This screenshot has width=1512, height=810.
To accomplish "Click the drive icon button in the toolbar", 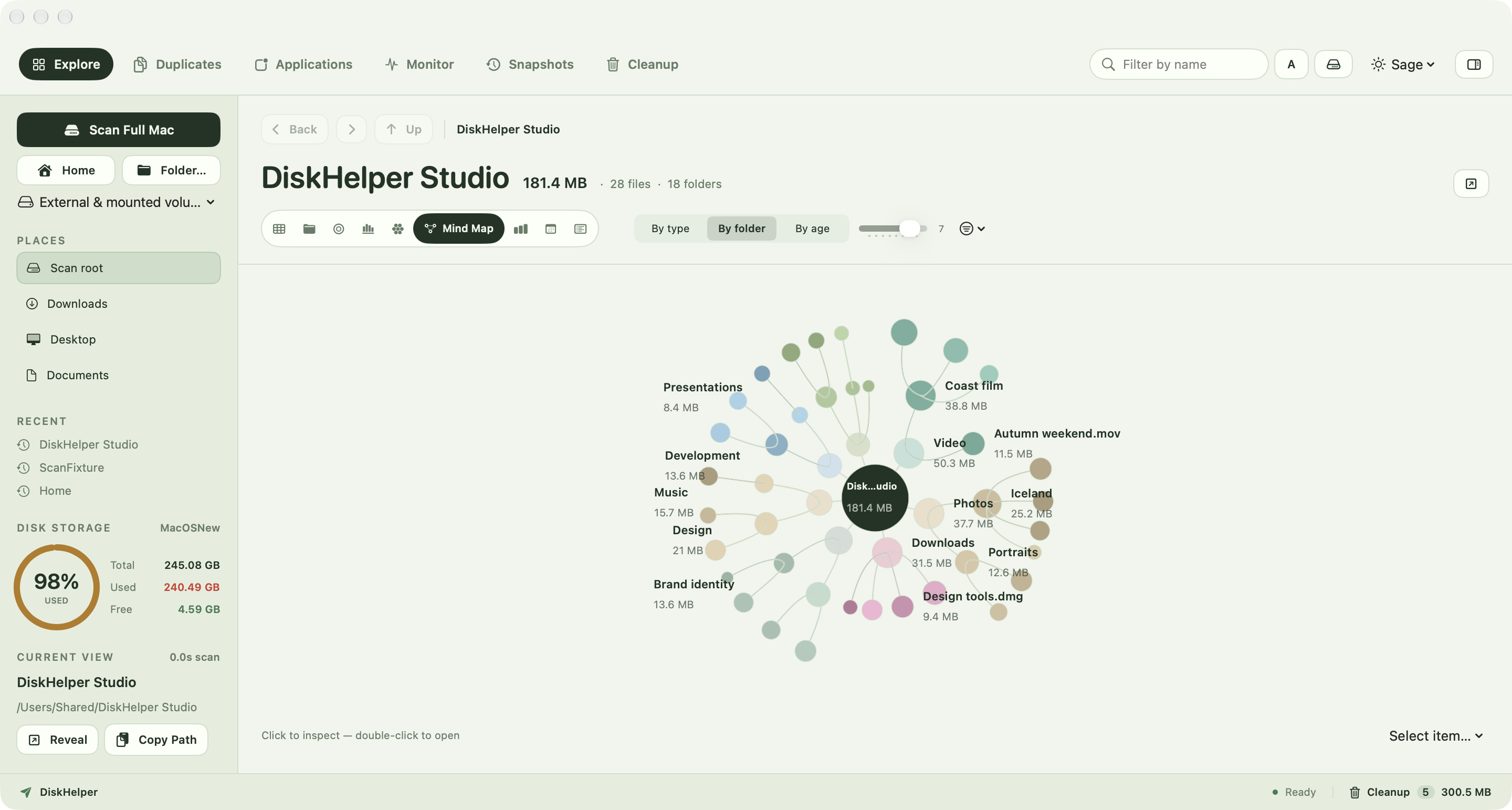I will (1333, 64).
